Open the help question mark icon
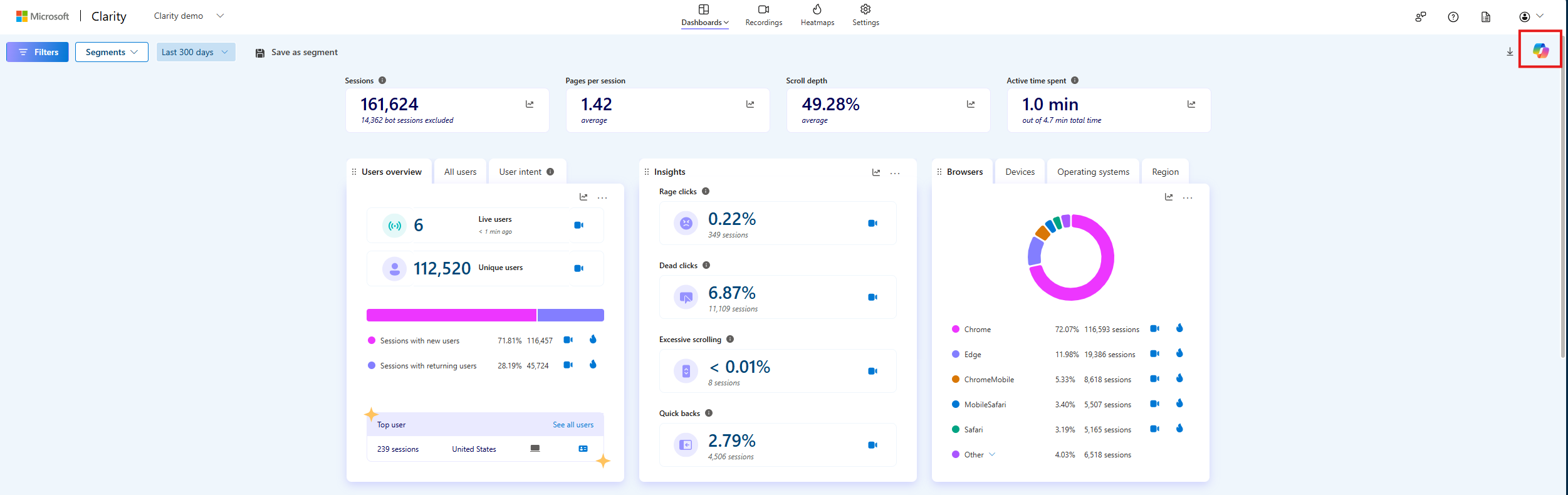This screenshot has width=1568, height=495. [1453, 17]
